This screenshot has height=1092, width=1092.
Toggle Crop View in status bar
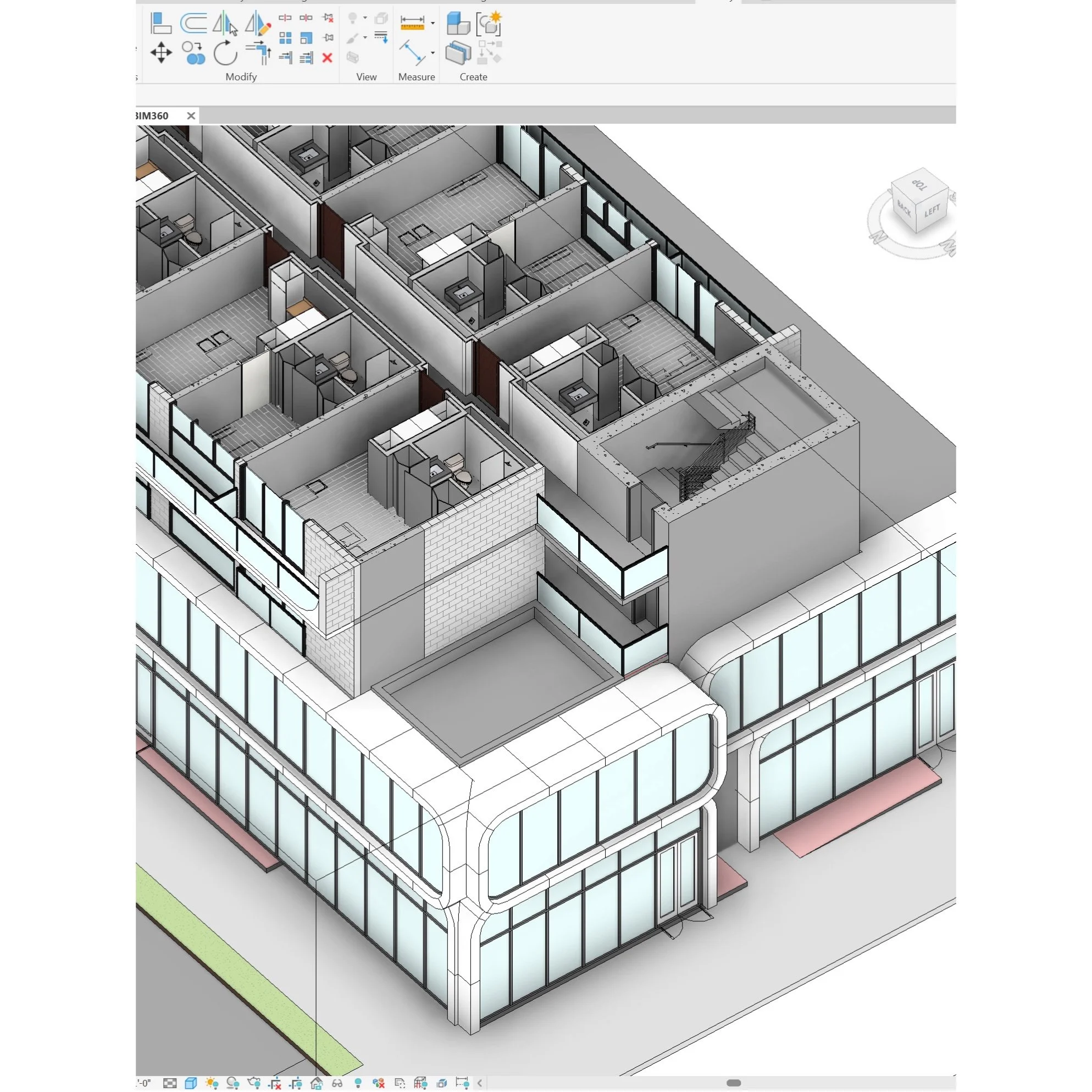275,1083
